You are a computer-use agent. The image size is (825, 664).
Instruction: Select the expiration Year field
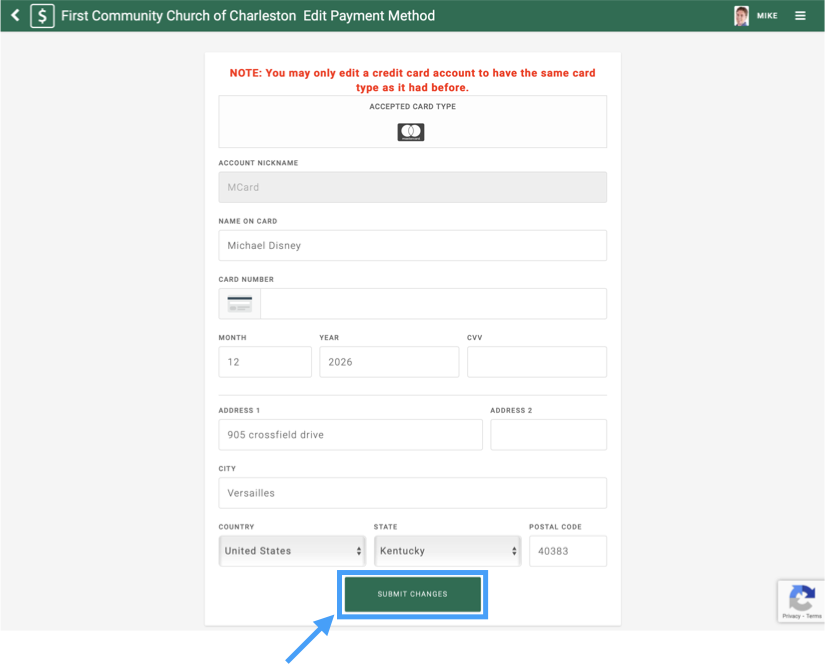(389, 362)
